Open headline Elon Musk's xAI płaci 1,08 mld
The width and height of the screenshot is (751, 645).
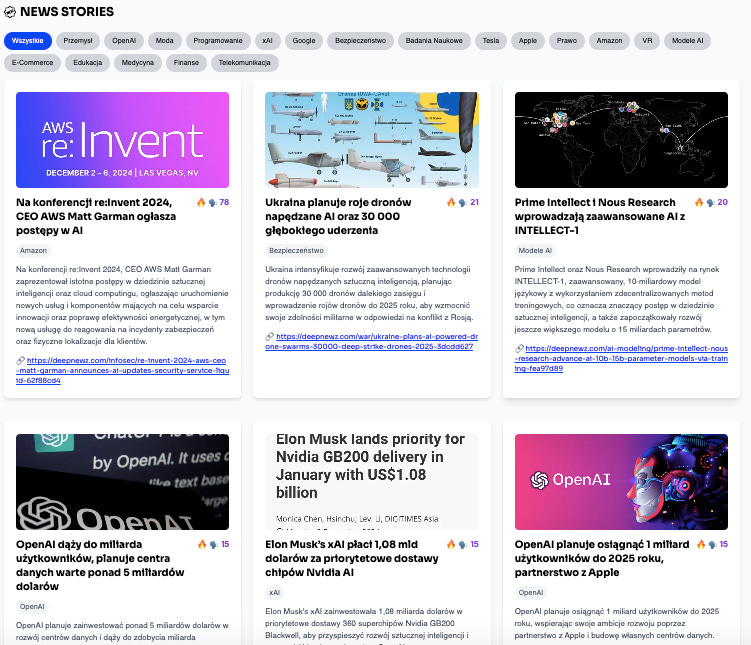click(x=352, y=558)
